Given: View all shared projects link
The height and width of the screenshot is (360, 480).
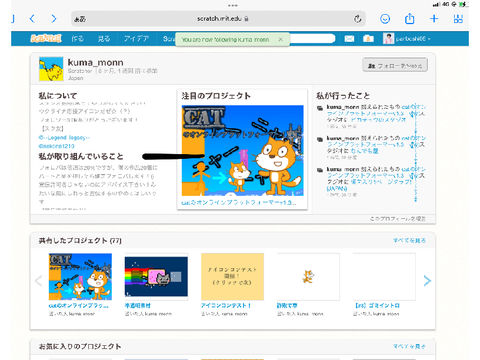Looking at the screenshot, I should tap(409, 240).
